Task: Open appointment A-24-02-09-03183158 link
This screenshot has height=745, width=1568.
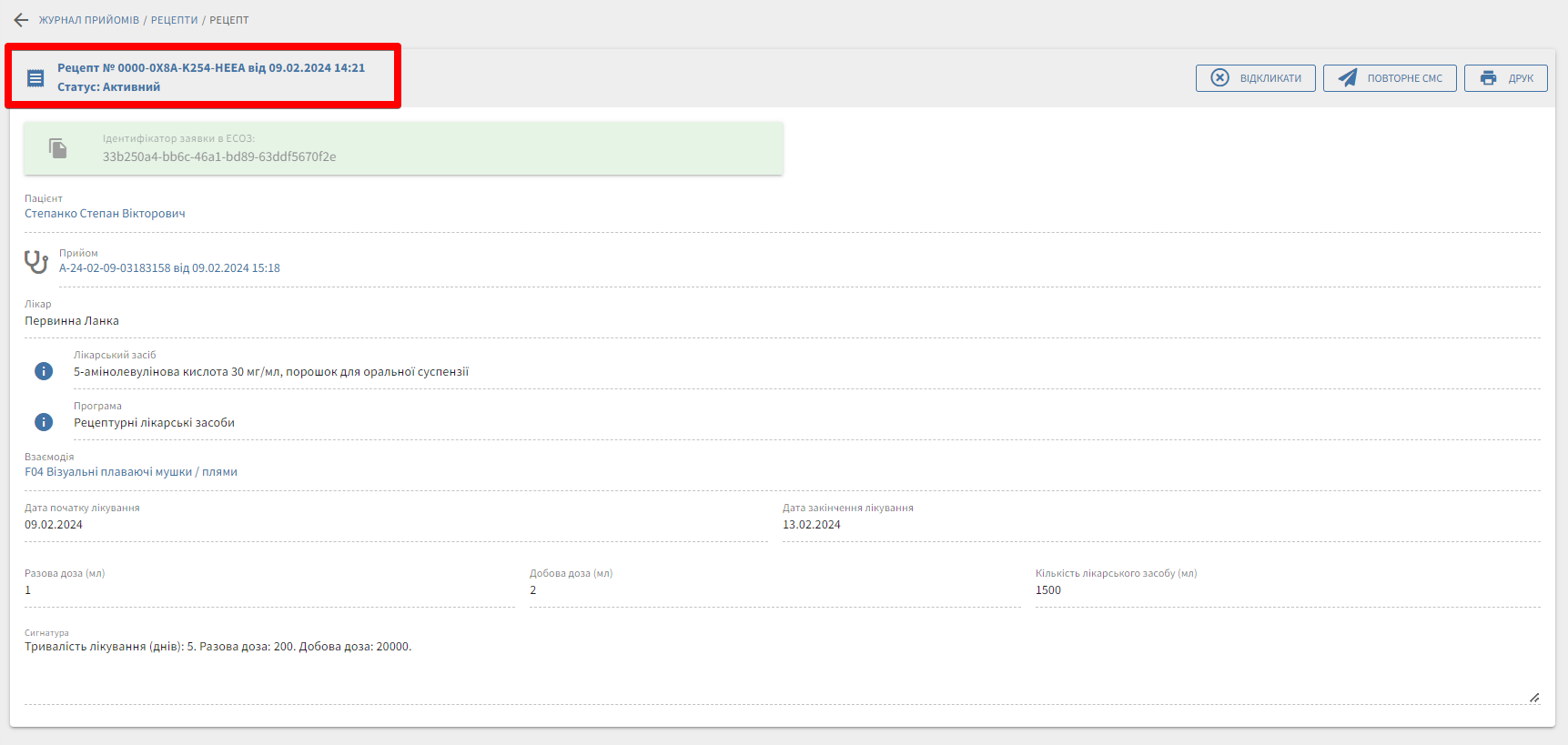Action: click(x=169, y=268)
